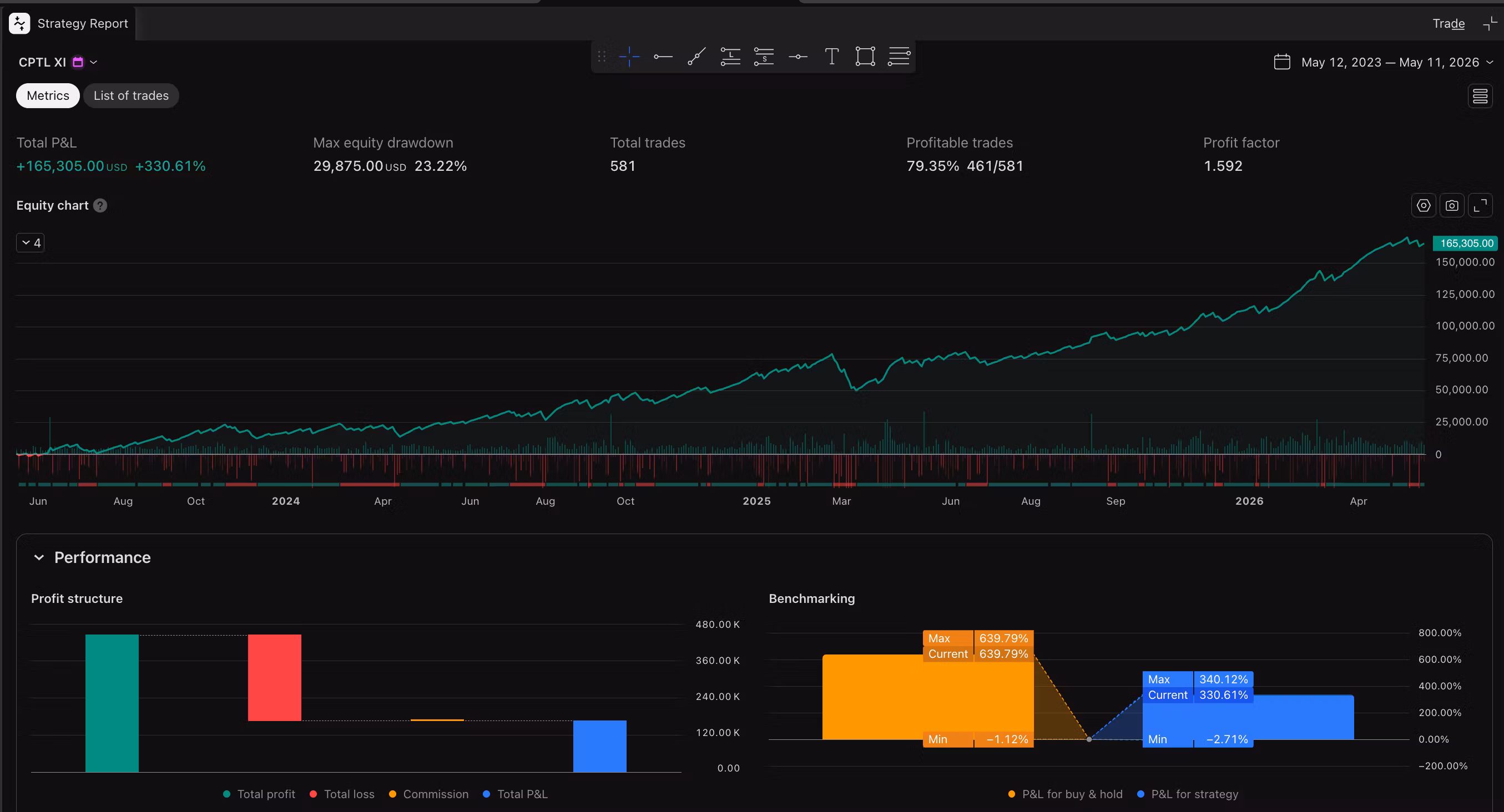Click the Benchmarking heading
The height and width of the screenshot is (812, 1504).
click(811, 598)
